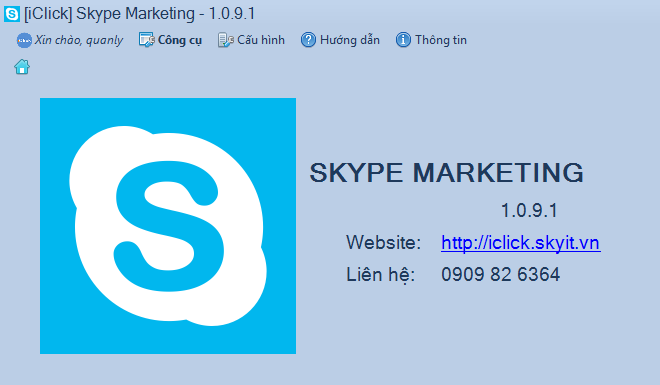Click the iClick avatar icon beside the greeting
Image resolution: width=660 pixels, height=385 pixels.
coord(24,40)
